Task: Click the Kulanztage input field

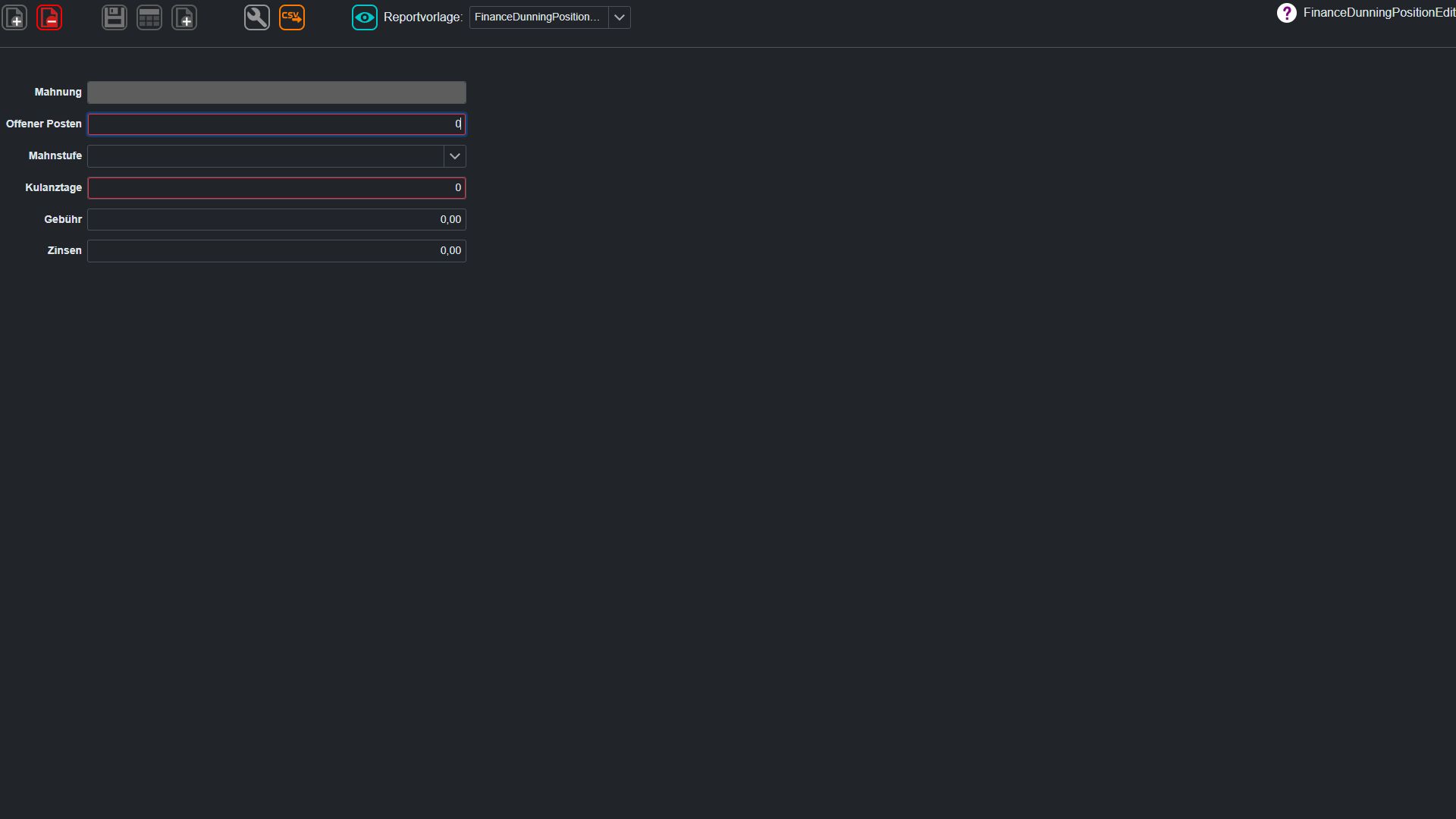Action: click(x=277, y=188)
